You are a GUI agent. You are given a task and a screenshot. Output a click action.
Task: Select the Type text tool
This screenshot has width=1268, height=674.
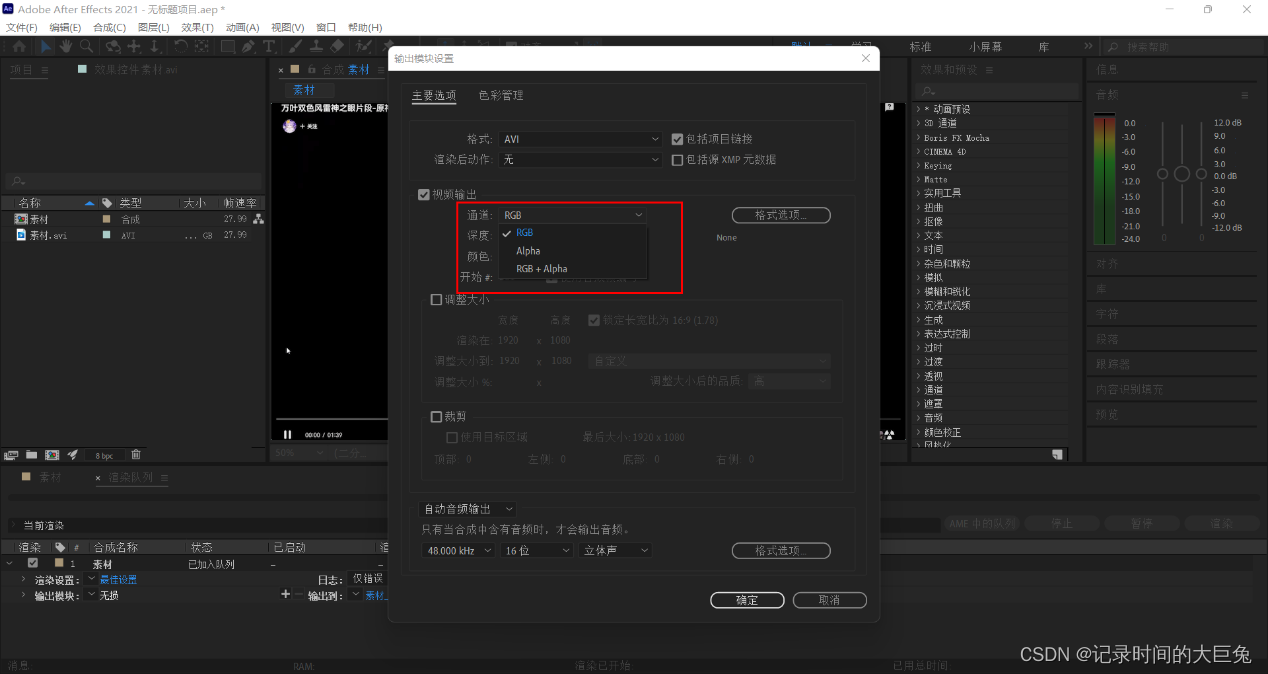pos(269,46)
